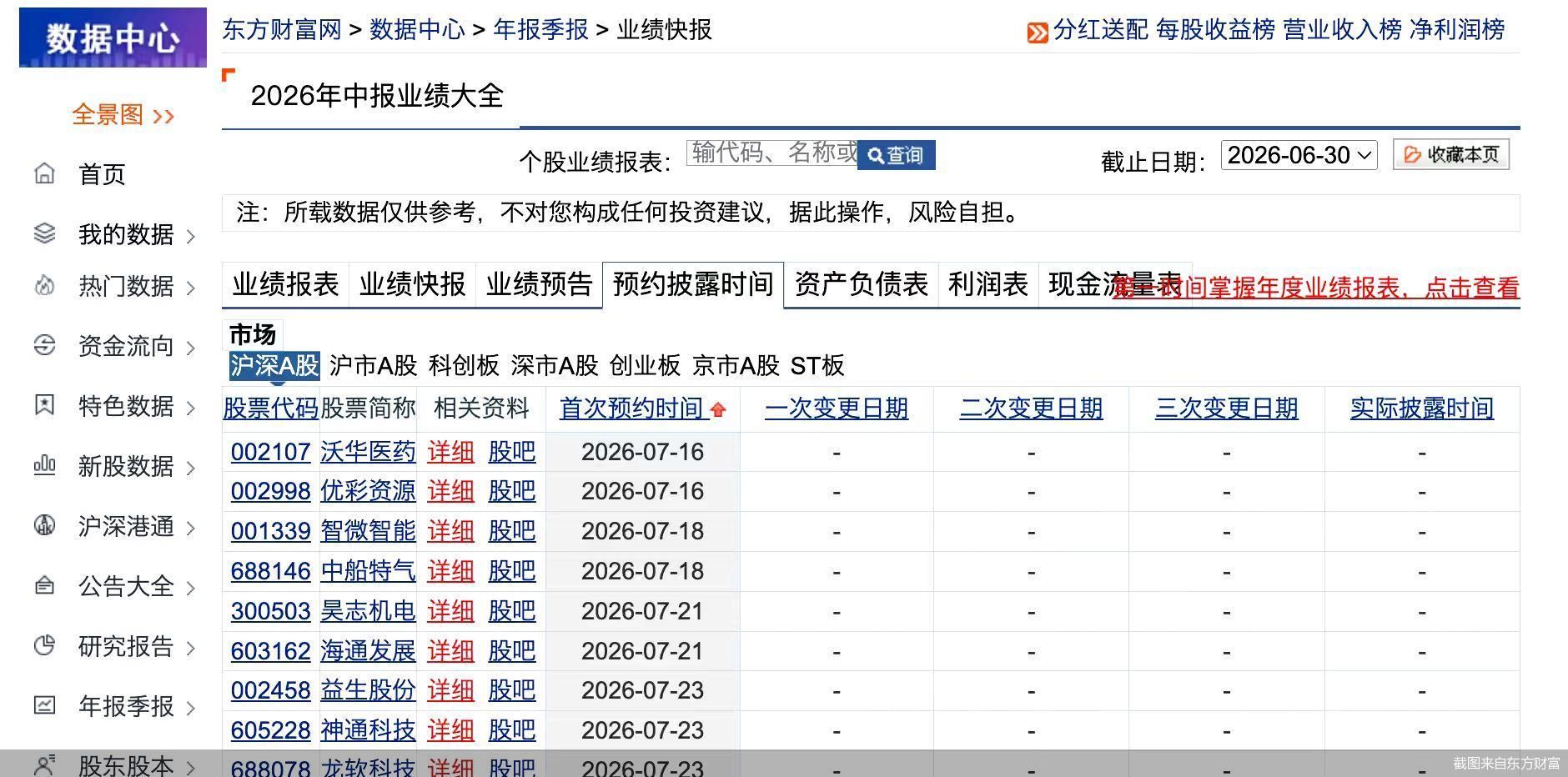Screen dimensions: 1568x777
Task: Filter market by 京市A股
Action: tap(736, 365)
